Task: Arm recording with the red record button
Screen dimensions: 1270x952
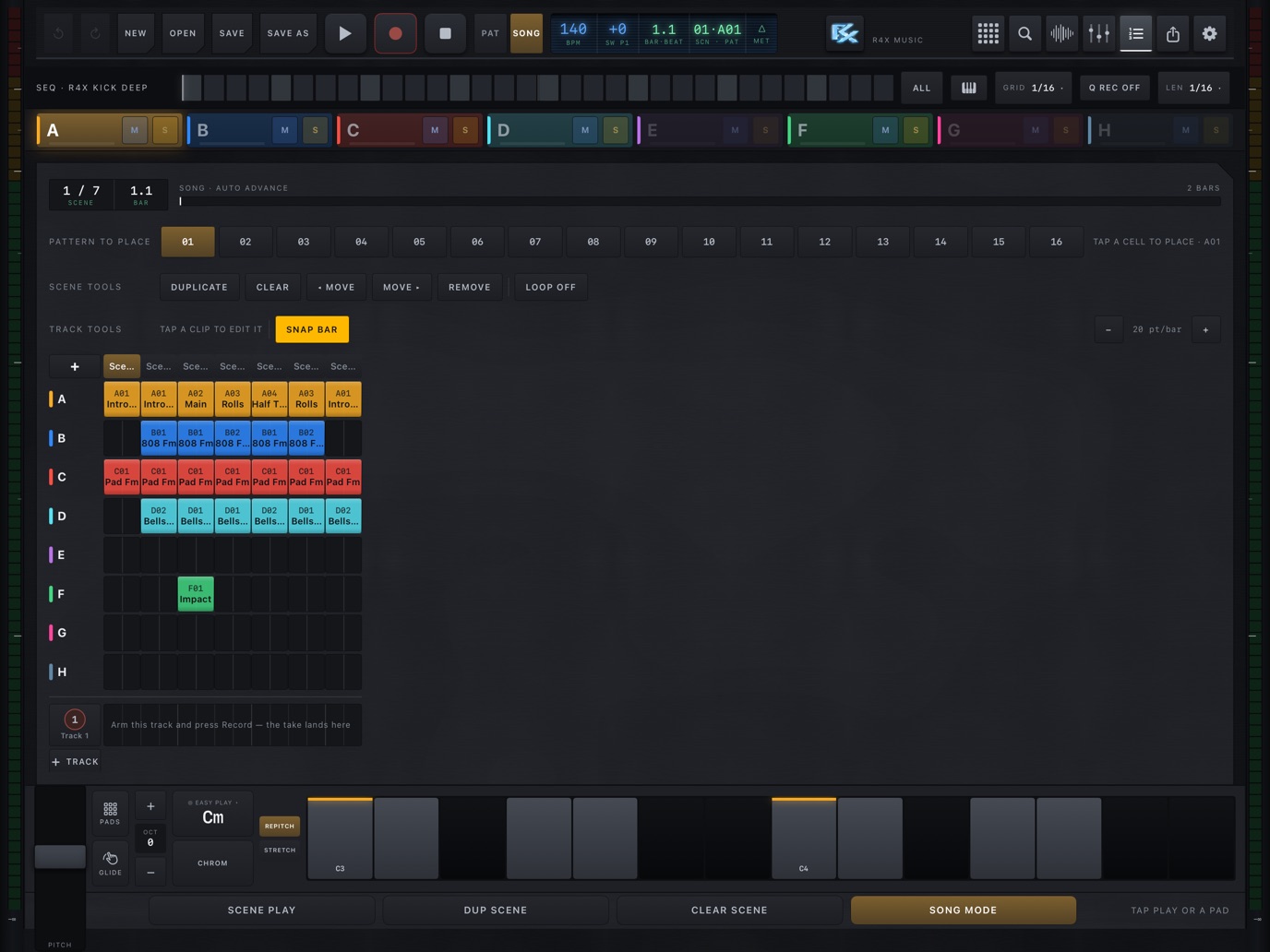Action: click(x=395, y=33)
